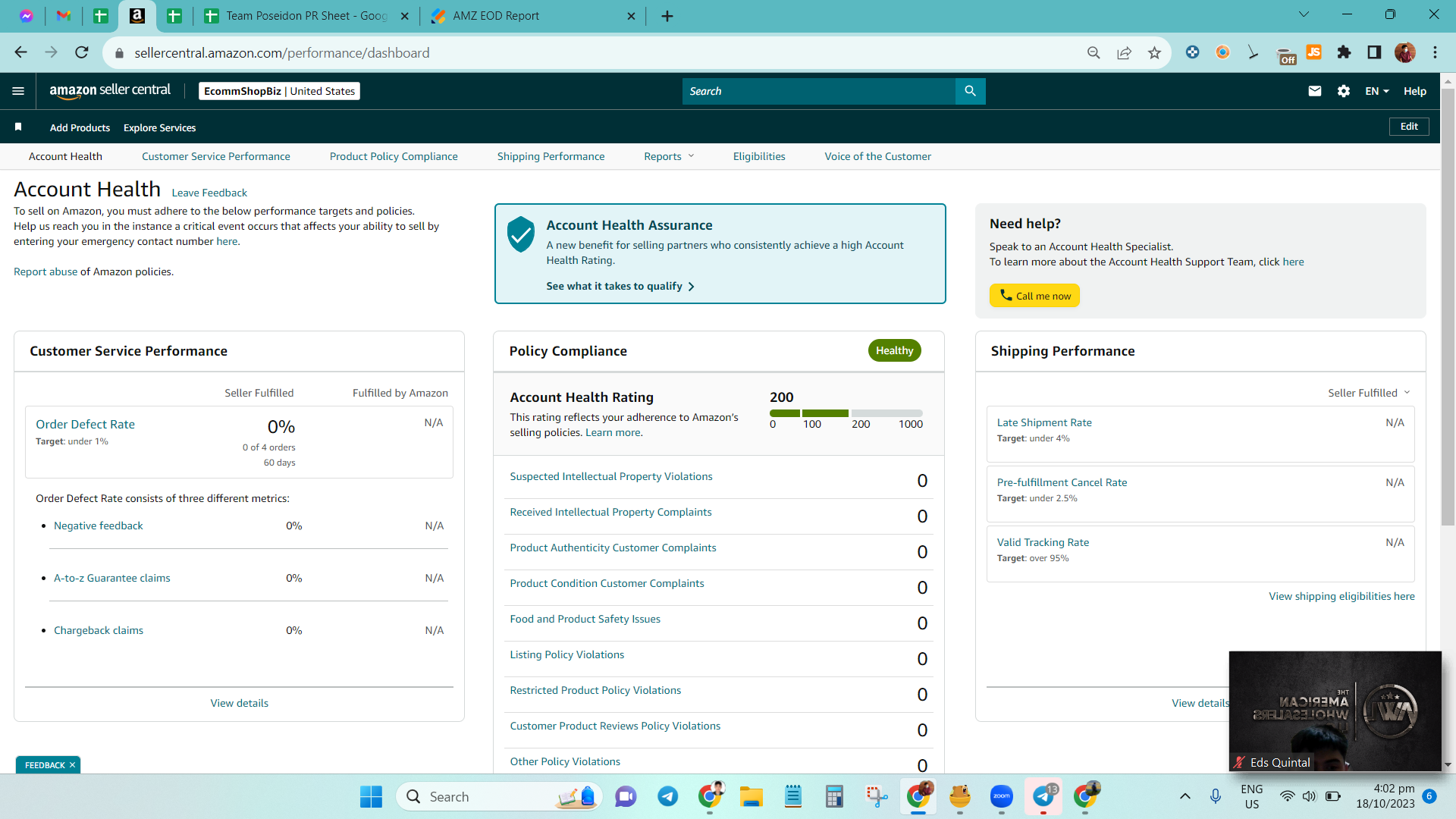The height and width of the screenshot is (819, 1456).
Task: Open the pinned Gmail tab
Action: point(64,16)
